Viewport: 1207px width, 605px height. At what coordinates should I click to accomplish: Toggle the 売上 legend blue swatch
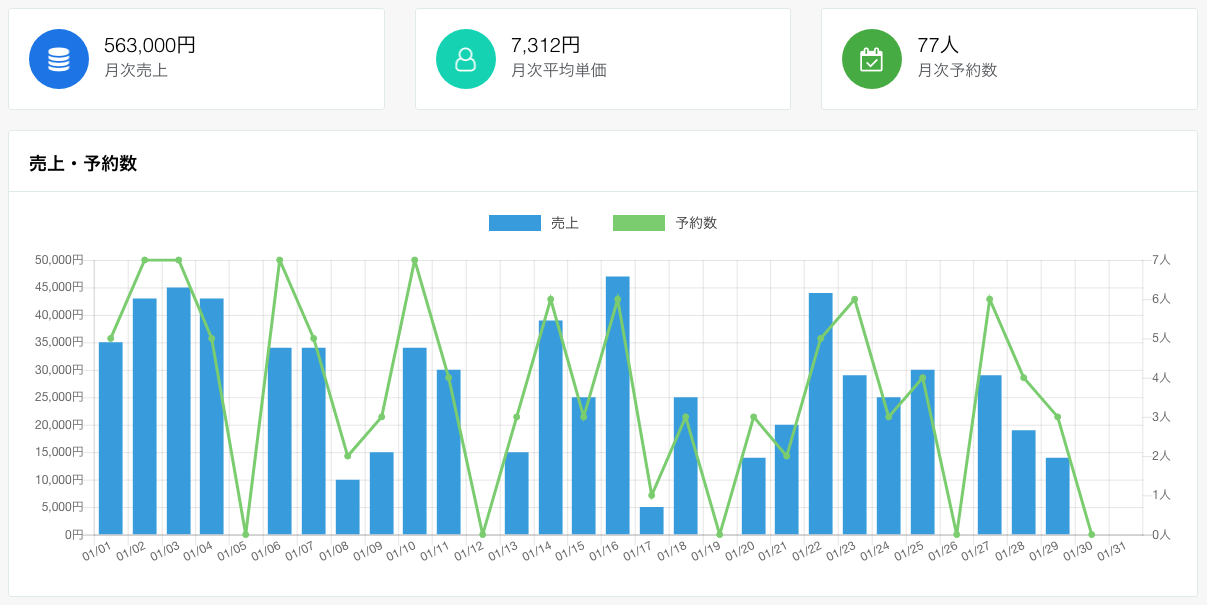[x=514, y=223]
